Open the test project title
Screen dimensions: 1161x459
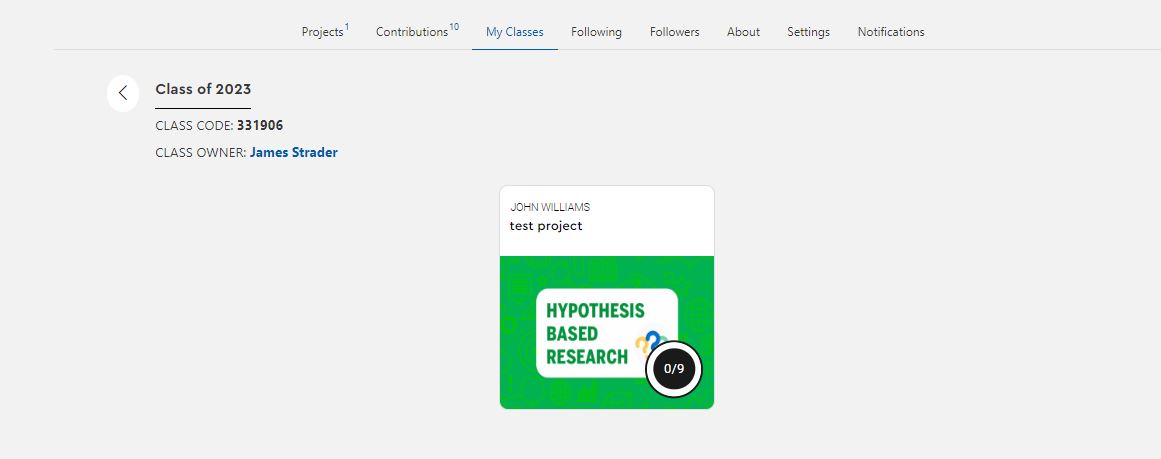click(x=546, y=226)
